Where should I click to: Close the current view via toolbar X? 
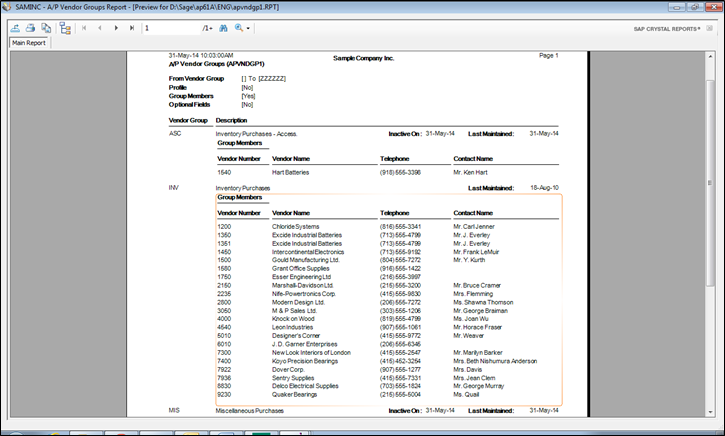[710, 28]
